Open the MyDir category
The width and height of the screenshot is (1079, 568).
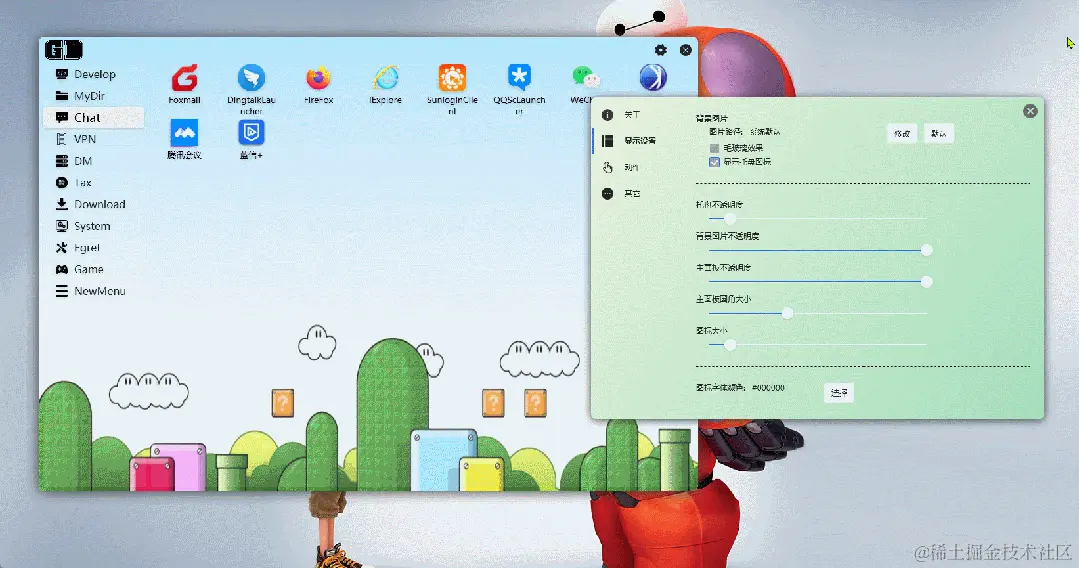pyautogui.click(x=94, y=96)
